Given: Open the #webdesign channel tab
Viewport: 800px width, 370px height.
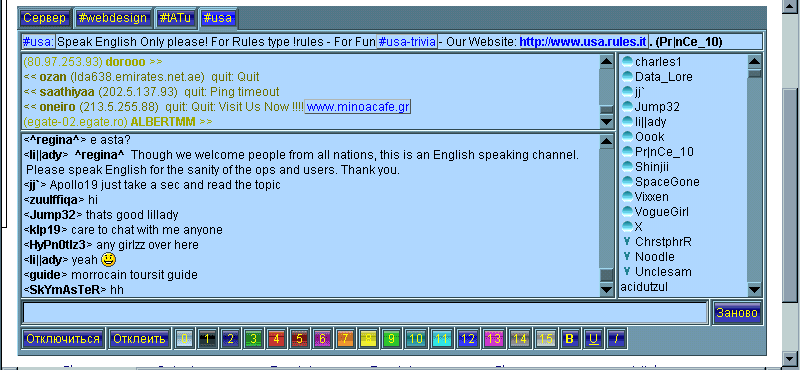Looking at the screenshot, I should pos(112,18).
